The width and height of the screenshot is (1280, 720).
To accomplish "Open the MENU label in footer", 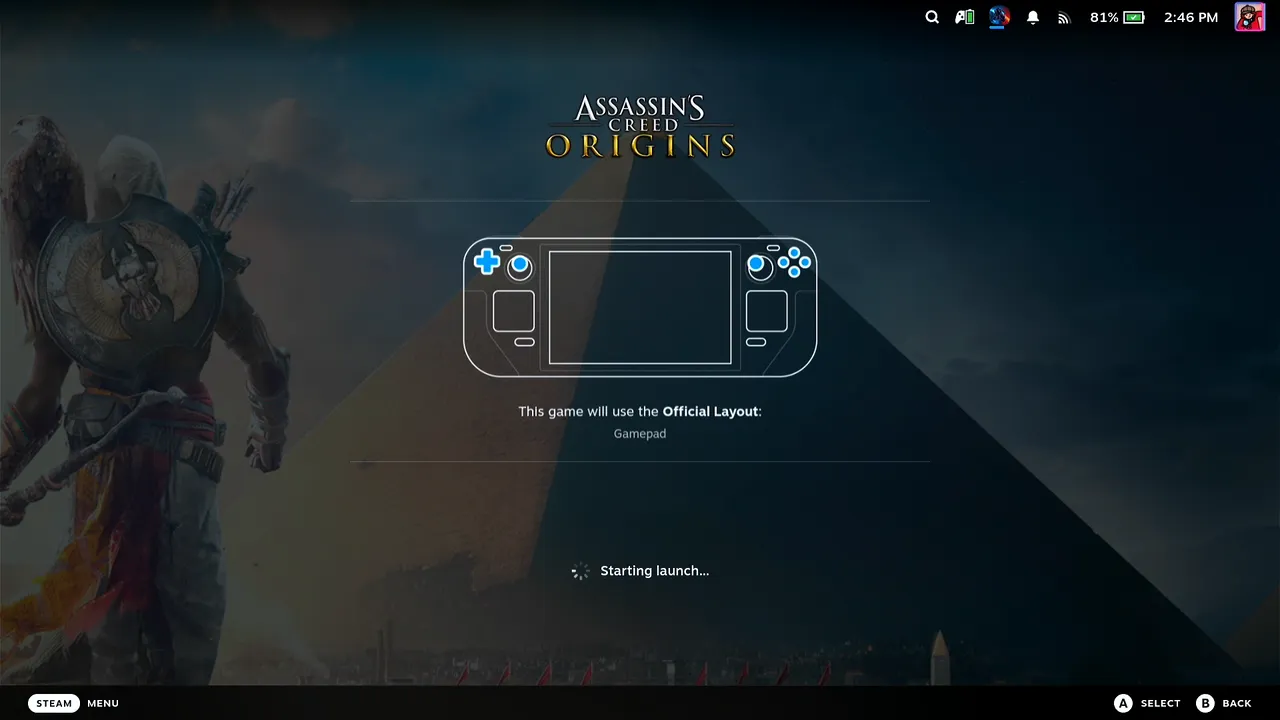I will pos(103,703).
